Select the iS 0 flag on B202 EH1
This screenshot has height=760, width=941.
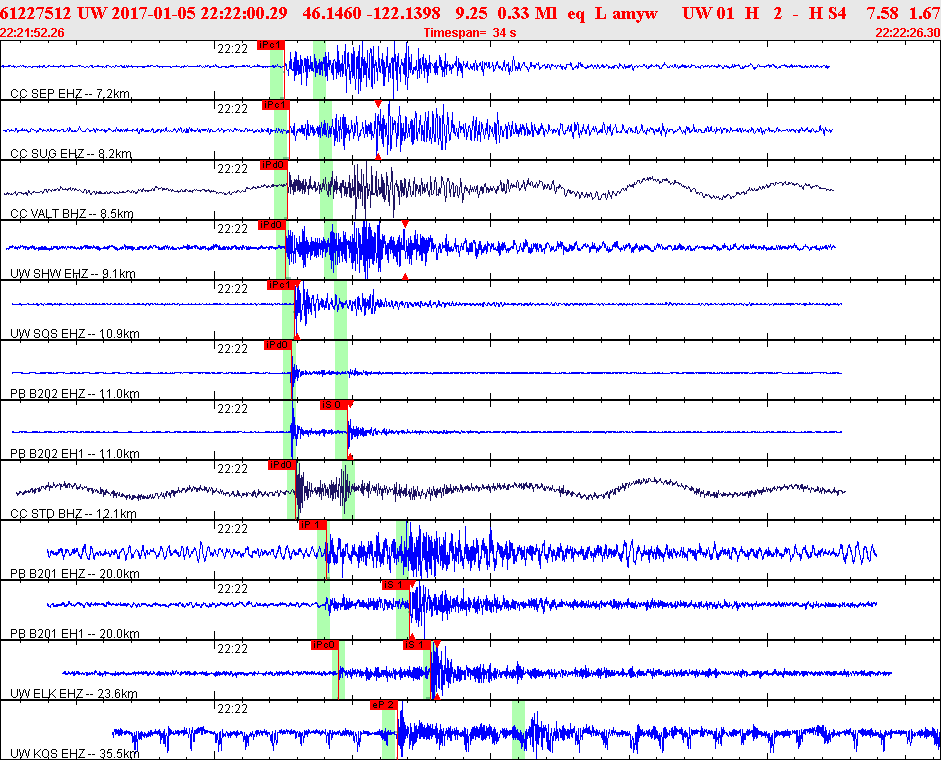pos(334,405)
